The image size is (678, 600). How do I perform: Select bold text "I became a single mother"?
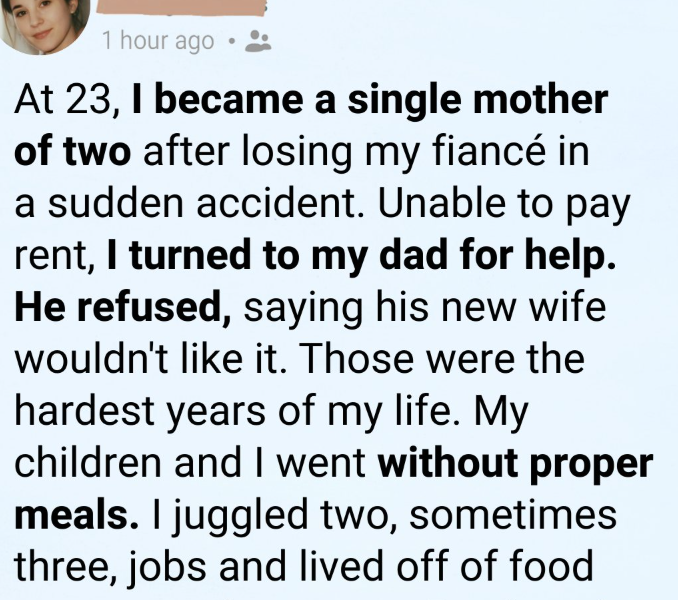368,101
